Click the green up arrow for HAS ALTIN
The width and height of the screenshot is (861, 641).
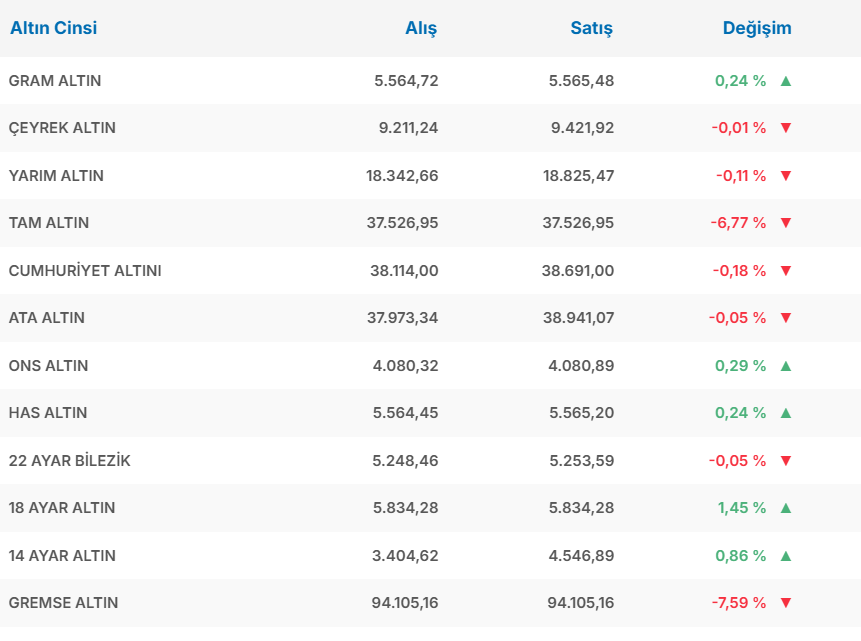(785, 413)
